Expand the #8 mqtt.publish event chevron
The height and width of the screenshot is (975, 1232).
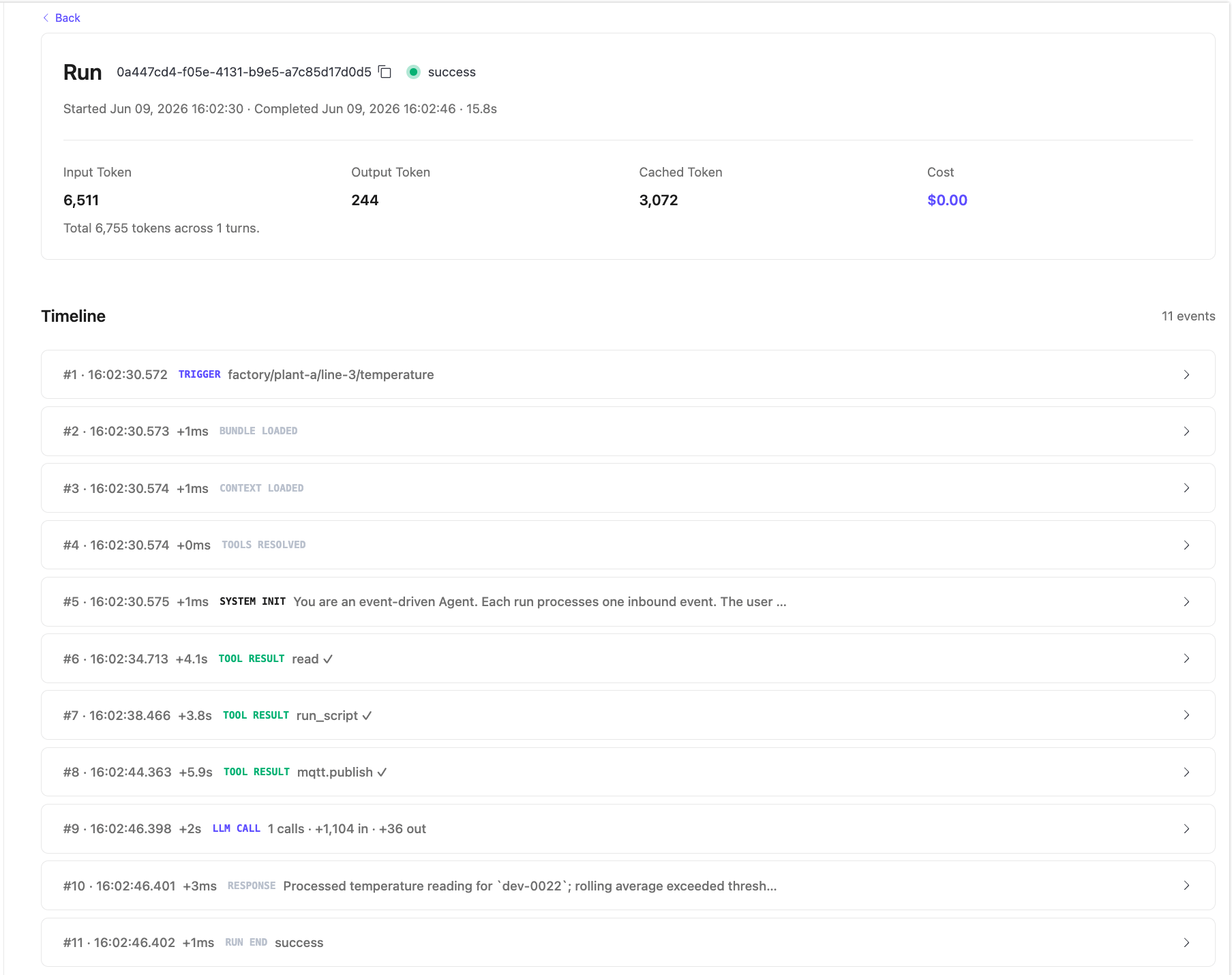(x=1186, y=772)
